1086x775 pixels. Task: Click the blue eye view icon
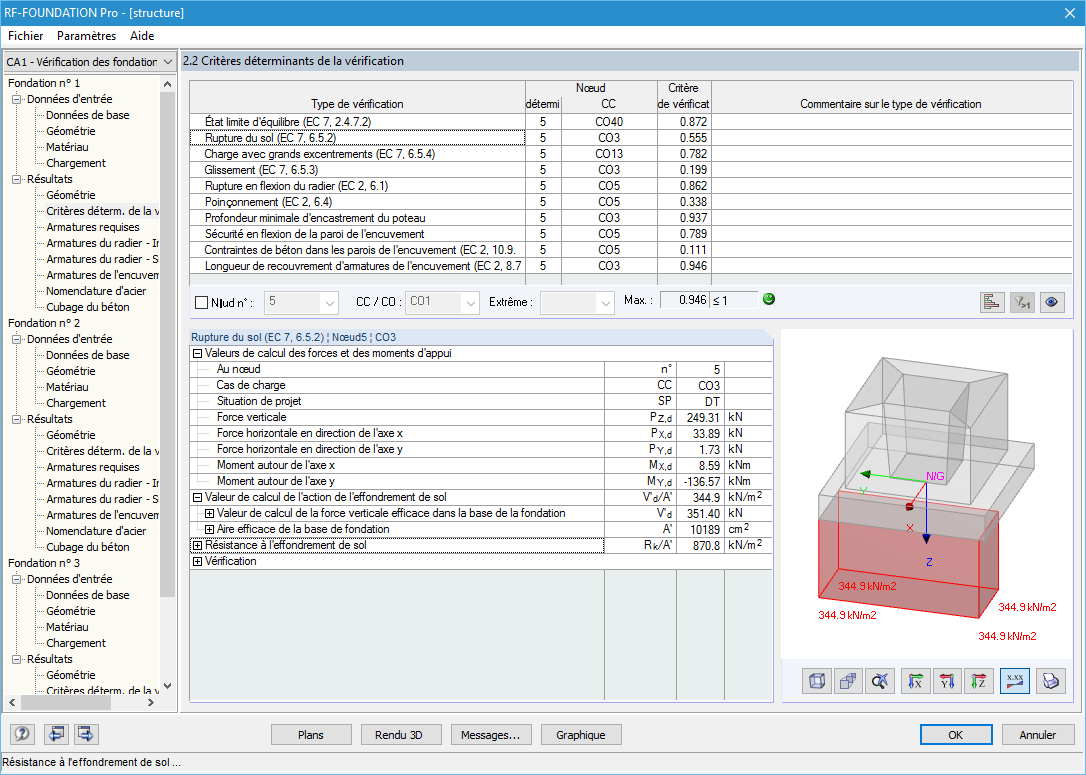1052,302
